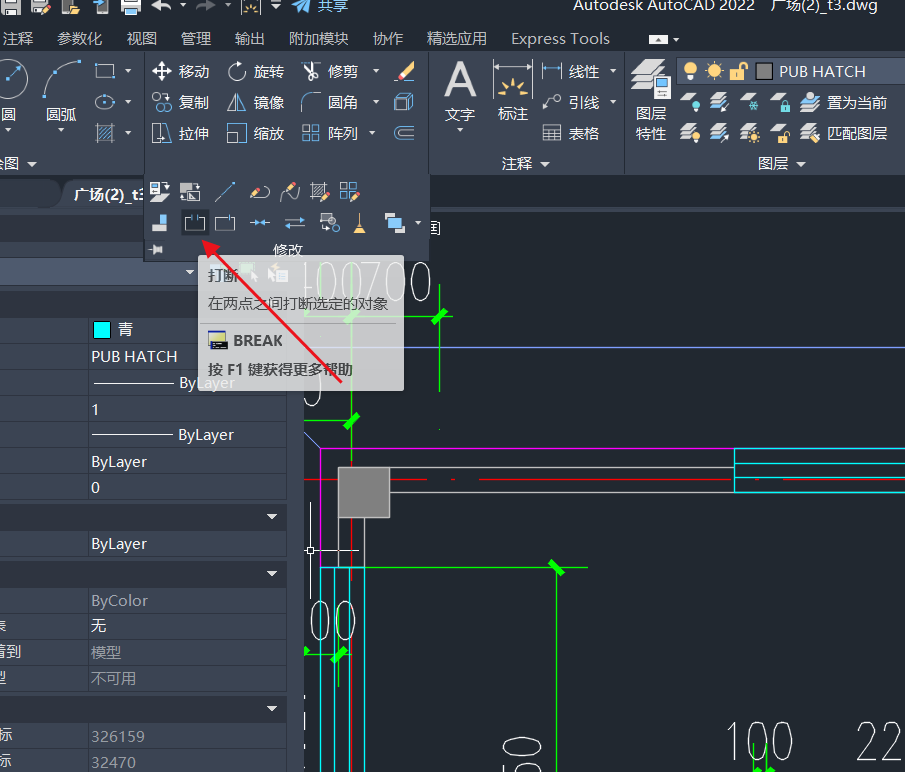Screen dimensions: 905x772
Task: Click the Align icon in Modify panel
Action: pyautogui.click(x=160, y=223)
